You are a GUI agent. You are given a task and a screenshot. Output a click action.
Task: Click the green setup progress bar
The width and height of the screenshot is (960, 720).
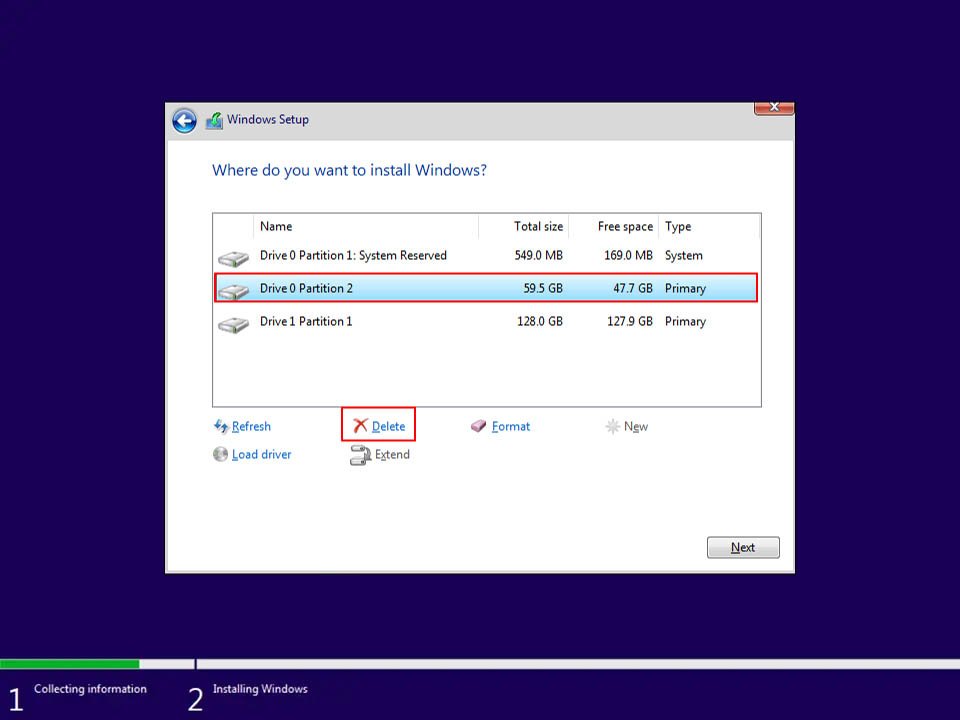(69, 664)
